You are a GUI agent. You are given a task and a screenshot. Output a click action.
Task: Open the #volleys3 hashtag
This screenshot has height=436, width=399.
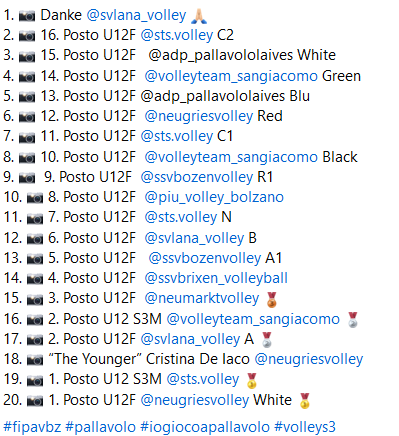click(x=305, y=427)
